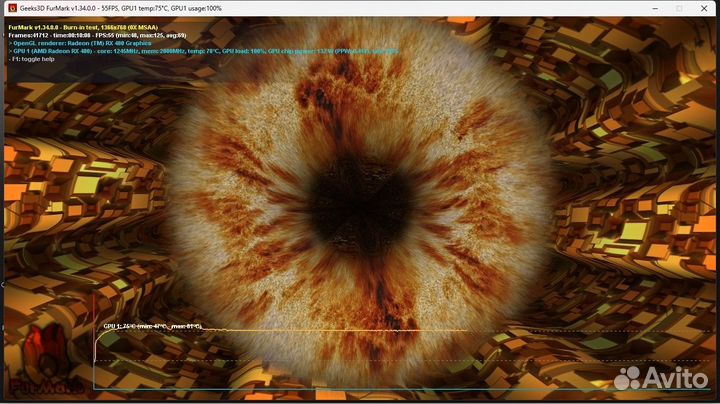The width and height of the screenshot is (720, 404).
Task: Click the 'GPU 1 (AMD Radeon RX 480)' info line
Action: (204, 51)
